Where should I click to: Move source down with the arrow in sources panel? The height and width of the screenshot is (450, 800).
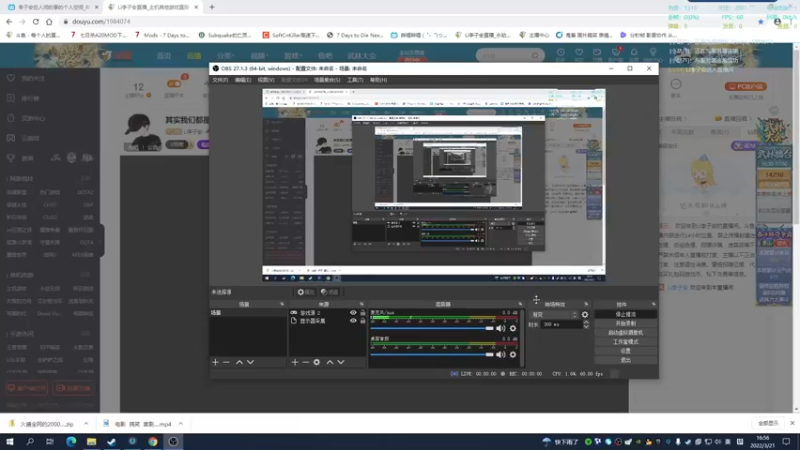point(341,362)
